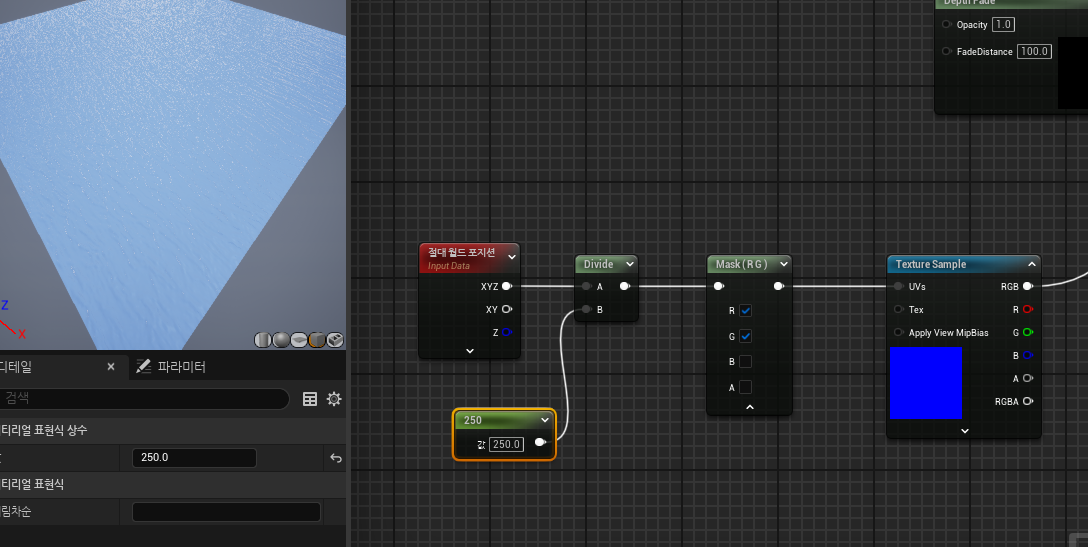This screenshot has height=547, width=1088.
Task: Select the 디테일 tab
Action: coord(17,366)
